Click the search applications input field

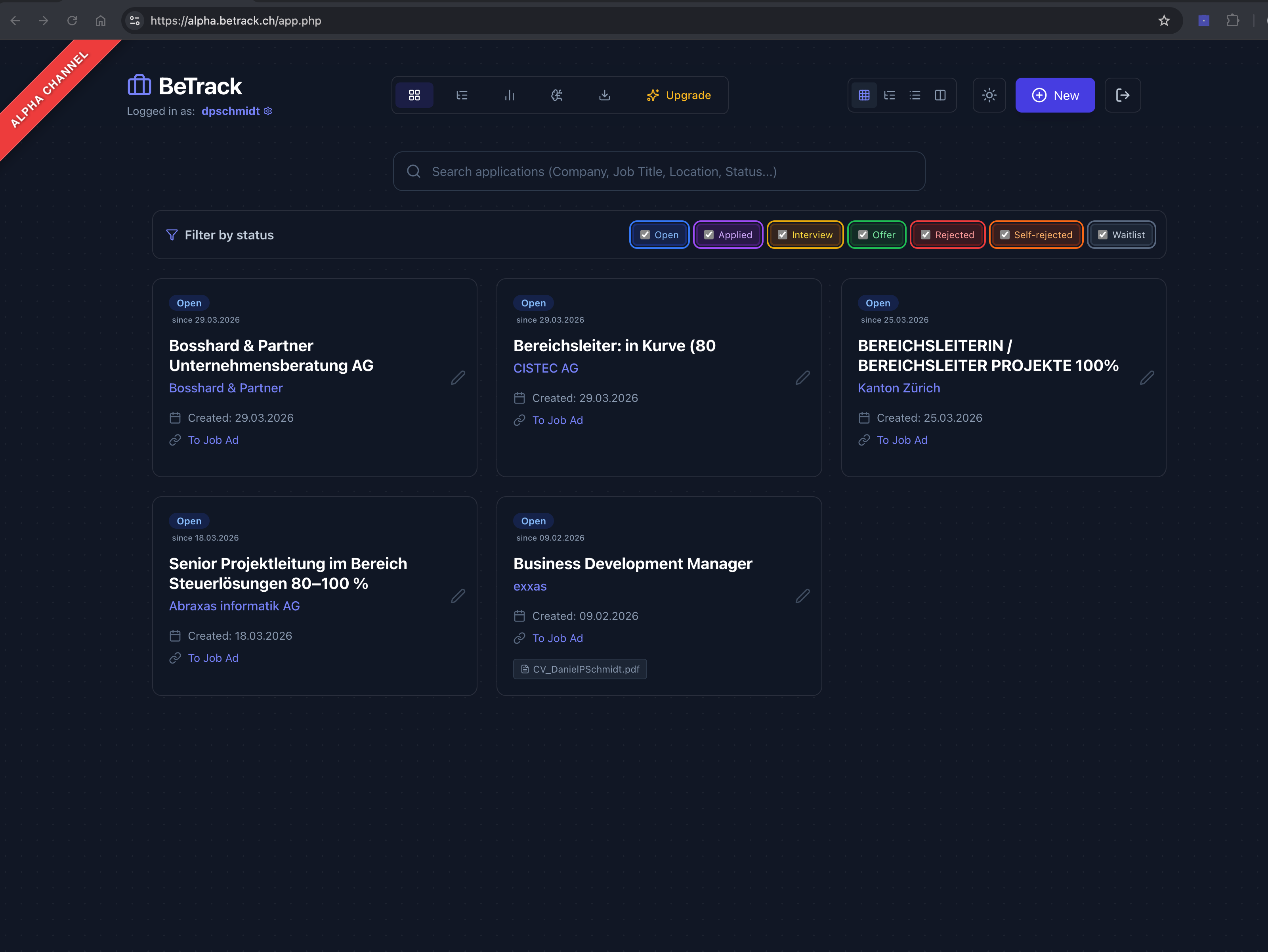[659, 171]
